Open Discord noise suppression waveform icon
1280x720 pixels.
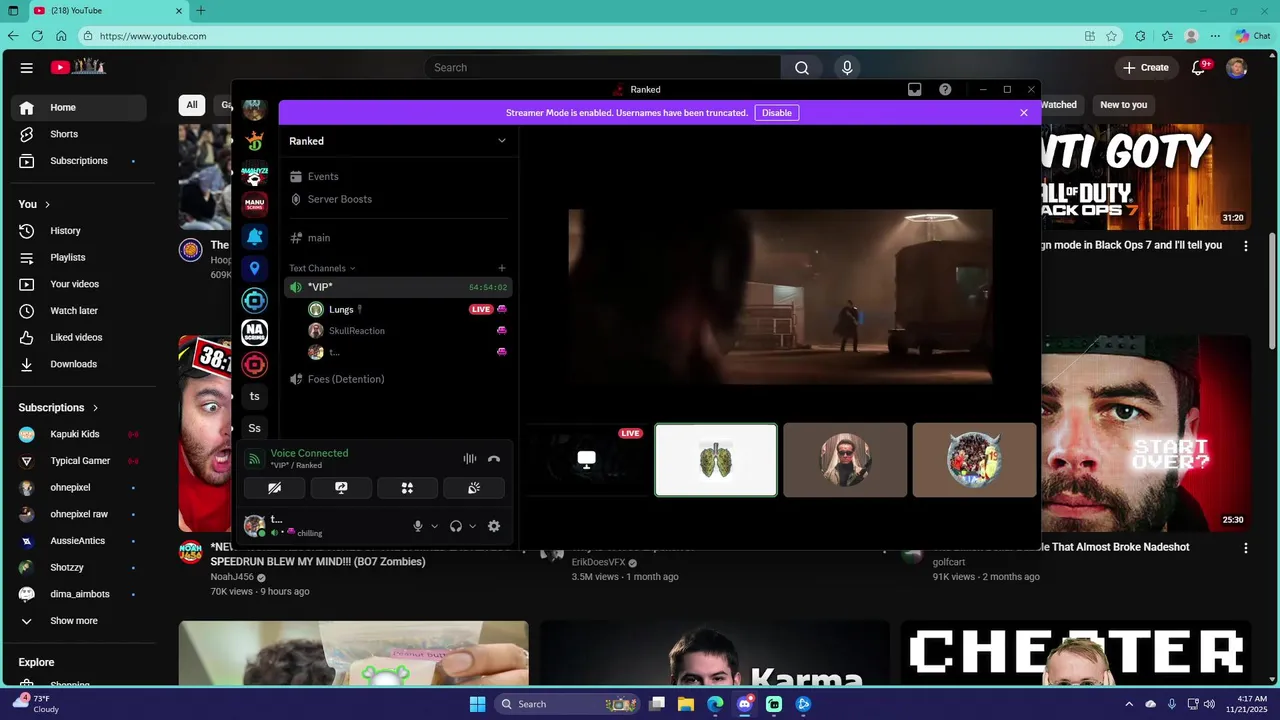(x=470, y=459)
